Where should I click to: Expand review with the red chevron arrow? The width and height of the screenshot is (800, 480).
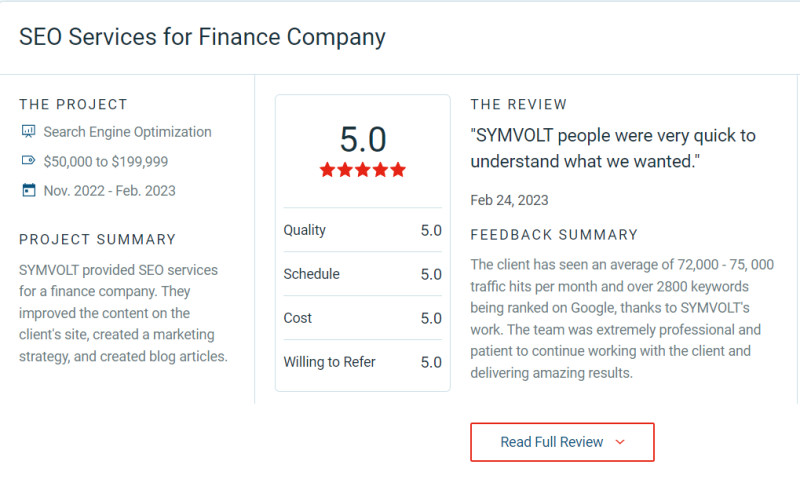pyautogui.click(x=620, y=442)
